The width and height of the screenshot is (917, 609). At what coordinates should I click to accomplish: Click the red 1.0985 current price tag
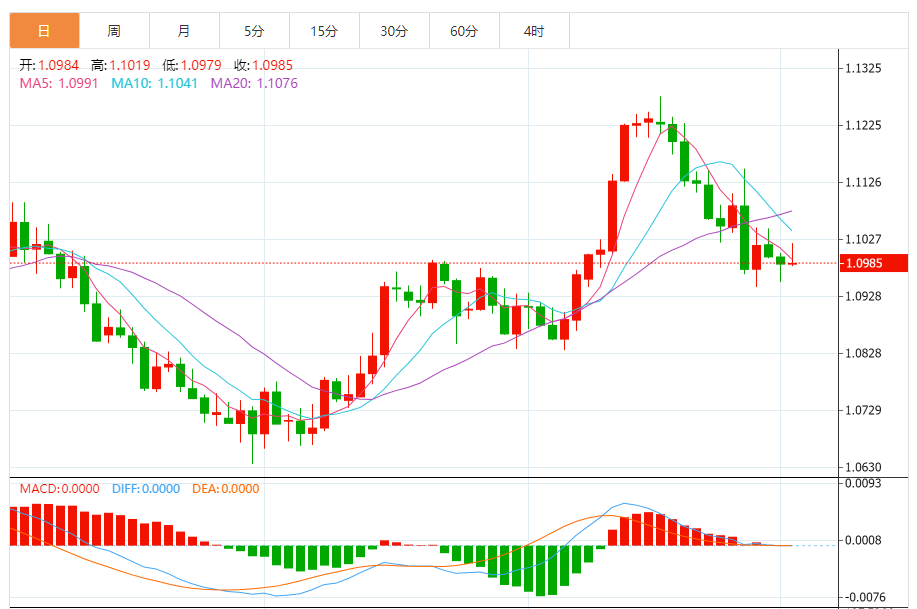click(874, 263)
